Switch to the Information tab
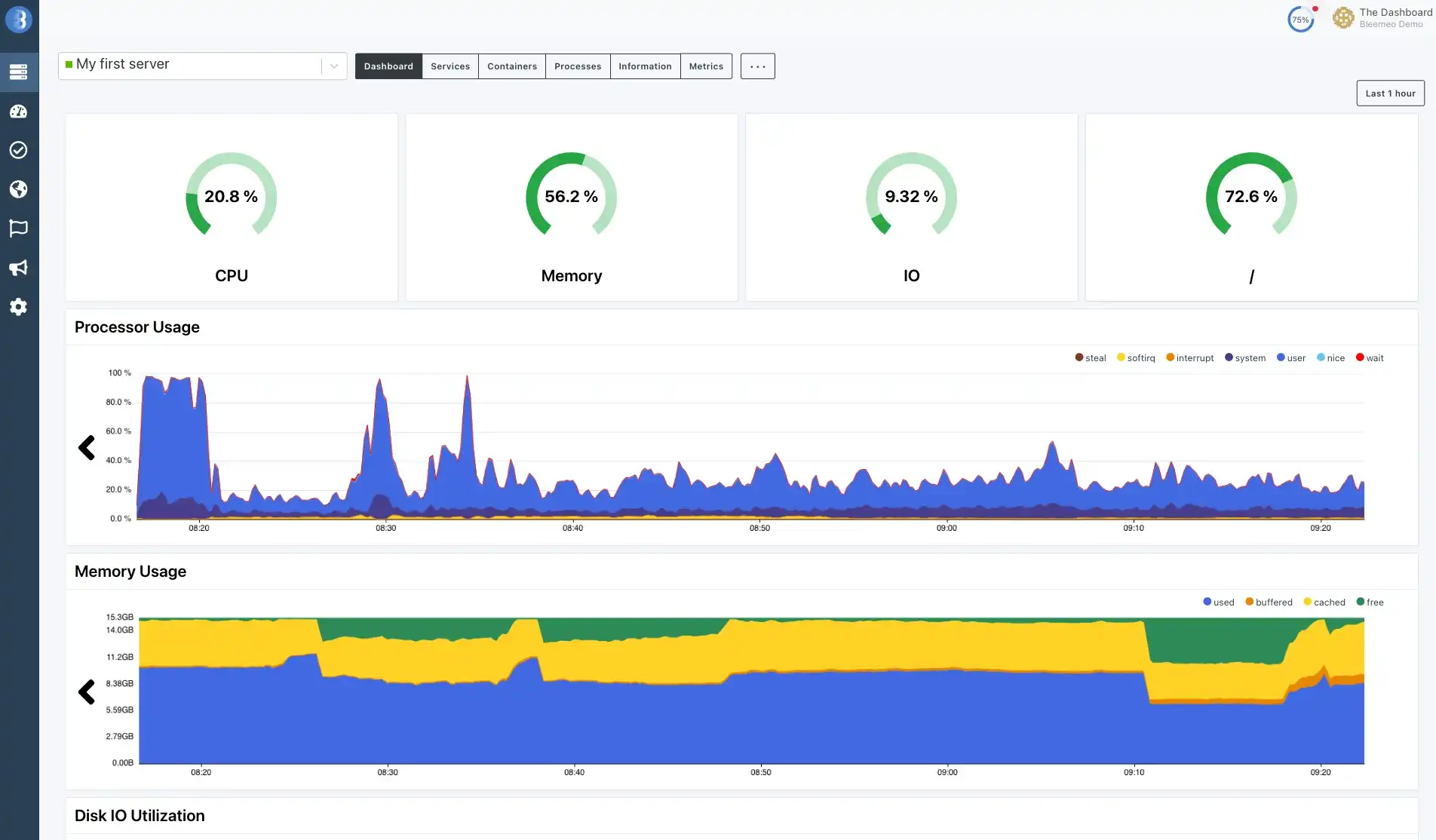The width and height of the screenshot is (1436, 840). [x=645, y=66]
